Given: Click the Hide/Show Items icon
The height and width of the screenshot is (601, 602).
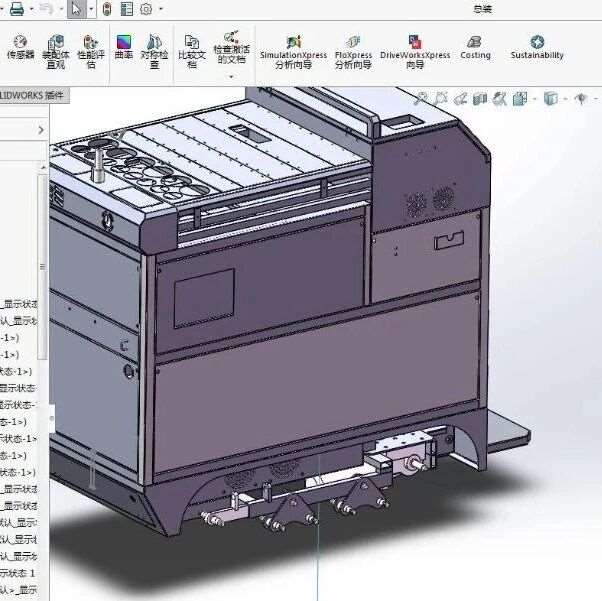Looking at the screenshot, I should [581, 99].
